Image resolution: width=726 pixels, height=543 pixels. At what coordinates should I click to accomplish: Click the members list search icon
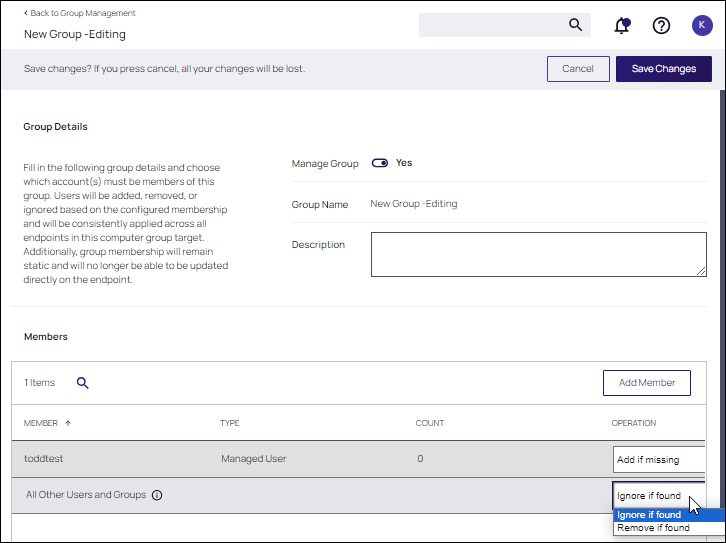(83, 382)
